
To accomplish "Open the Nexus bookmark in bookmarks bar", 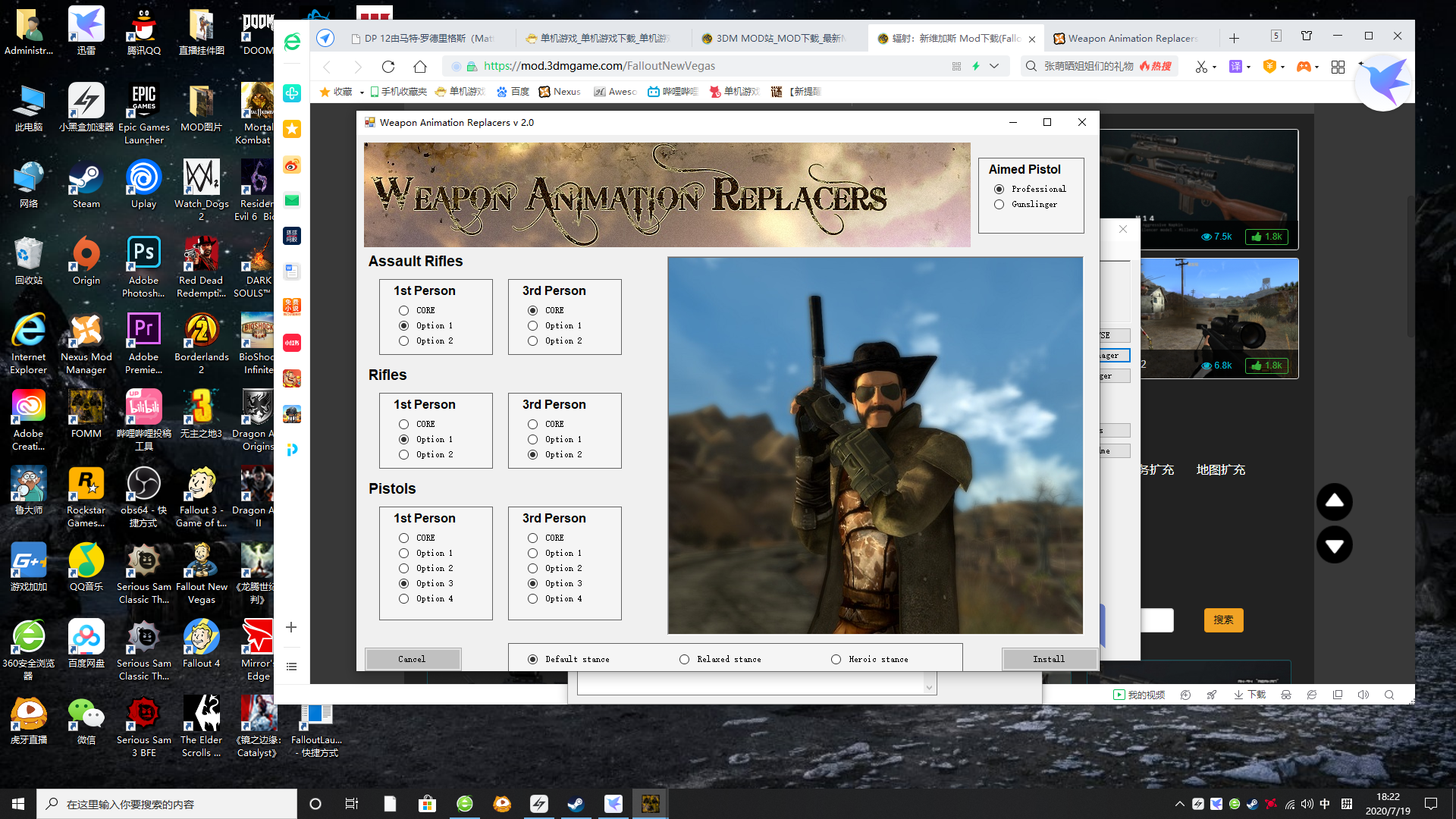I will click(x=560, y=92).
